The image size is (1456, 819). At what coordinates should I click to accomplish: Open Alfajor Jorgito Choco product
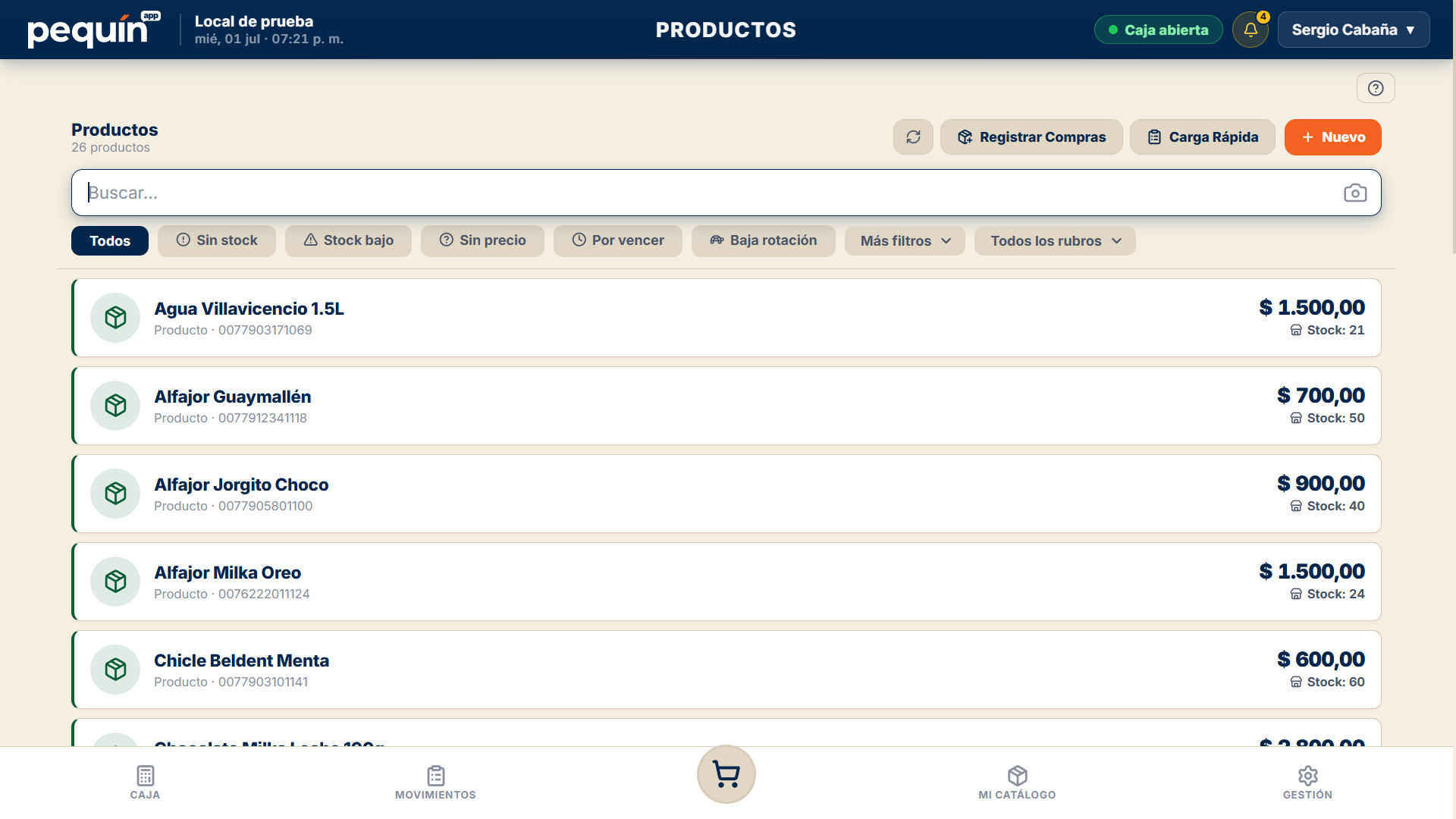726,494
